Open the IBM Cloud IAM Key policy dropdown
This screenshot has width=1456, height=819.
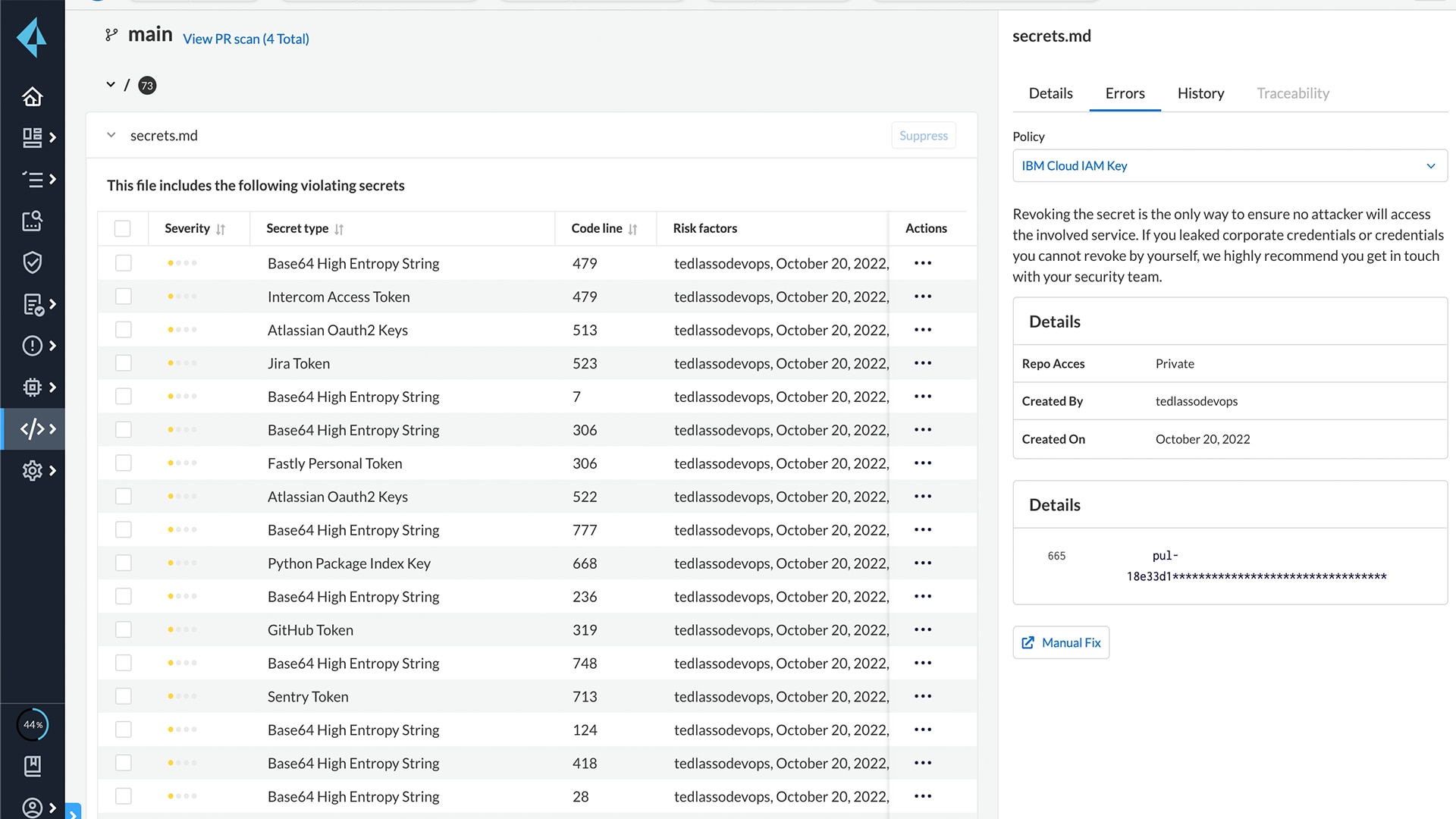coord(1229,166)
